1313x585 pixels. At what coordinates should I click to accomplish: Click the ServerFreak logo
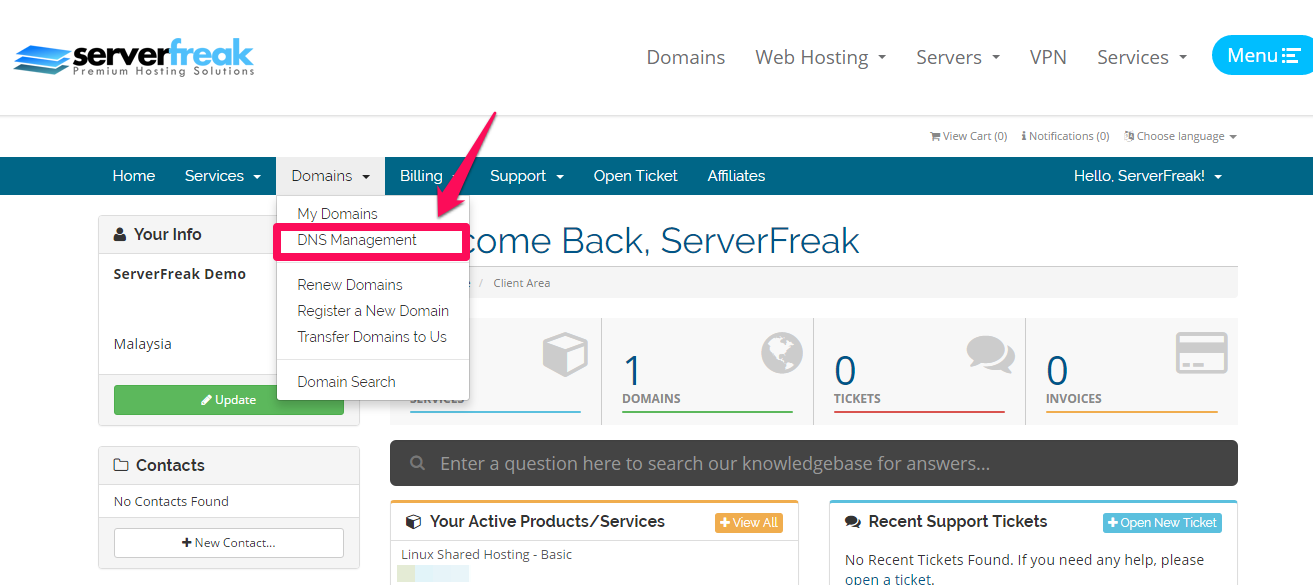(x=134, y=57)
